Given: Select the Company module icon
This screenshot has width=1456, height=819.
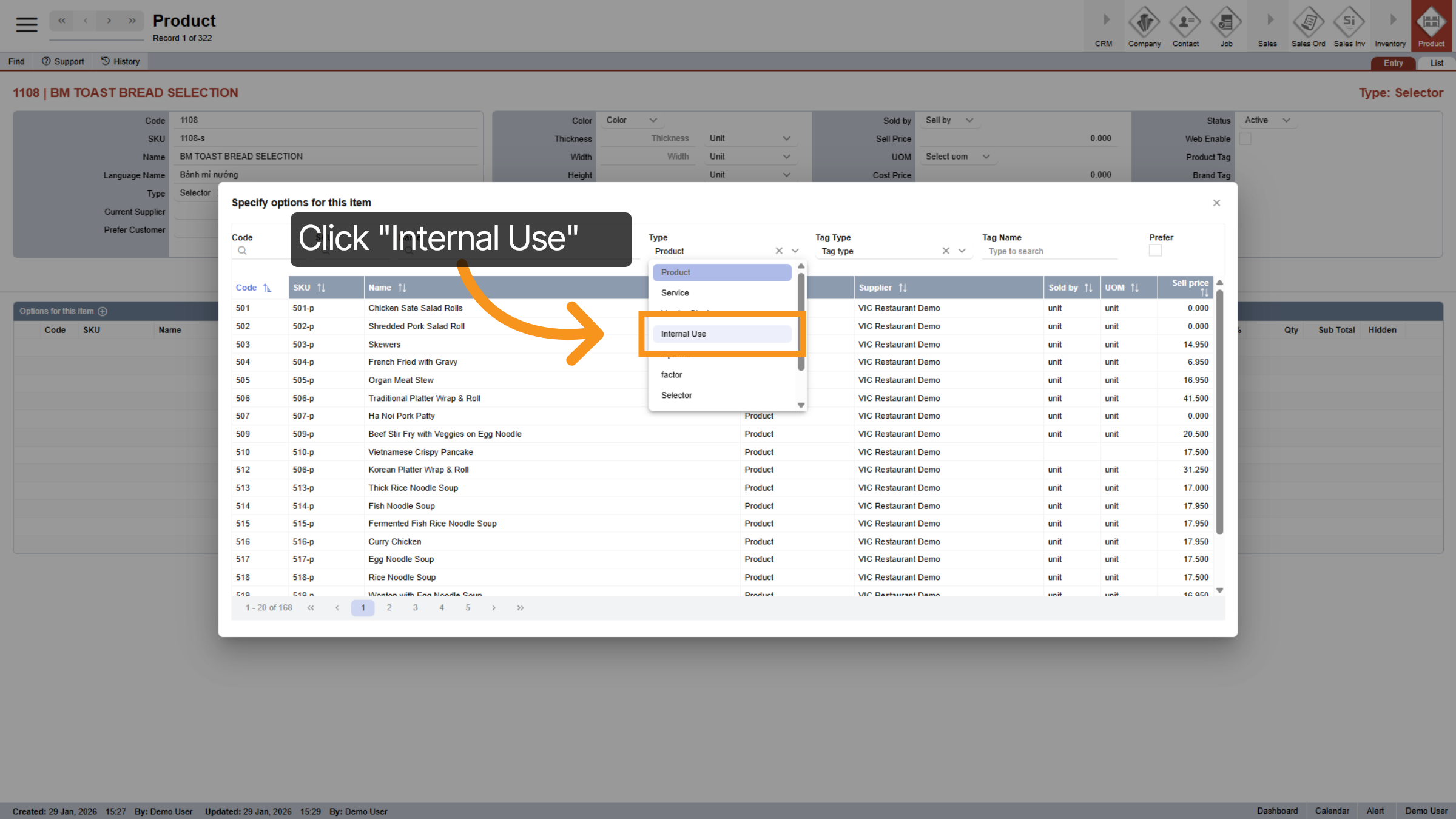Looking at the screenshot, I should tap(1144, 25).
